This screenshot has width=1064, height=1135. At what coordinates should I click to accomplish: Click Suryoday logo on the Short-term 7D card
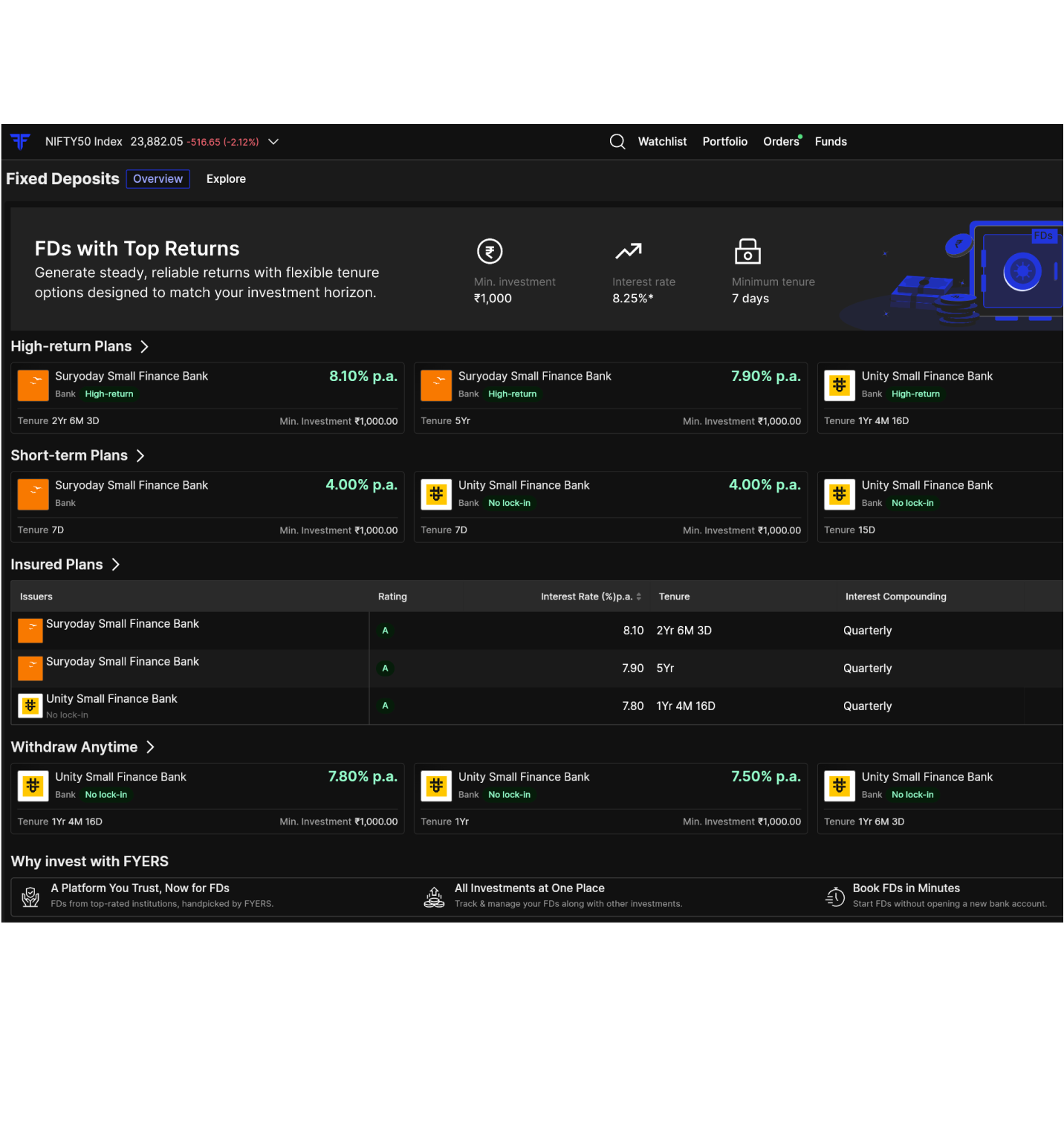click(33, 494)
